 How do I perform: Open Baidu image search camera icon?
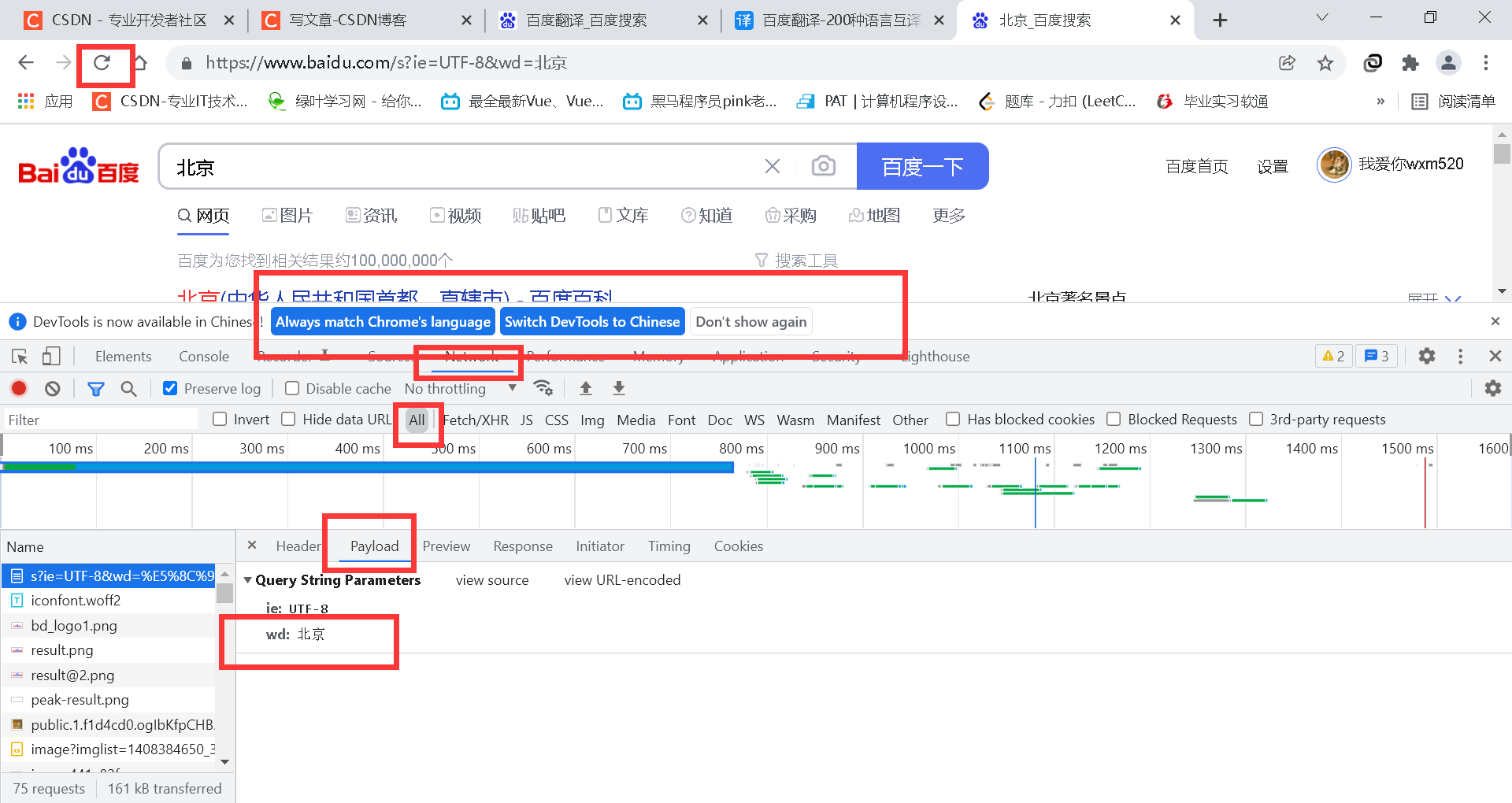click(x=824, y=166)
